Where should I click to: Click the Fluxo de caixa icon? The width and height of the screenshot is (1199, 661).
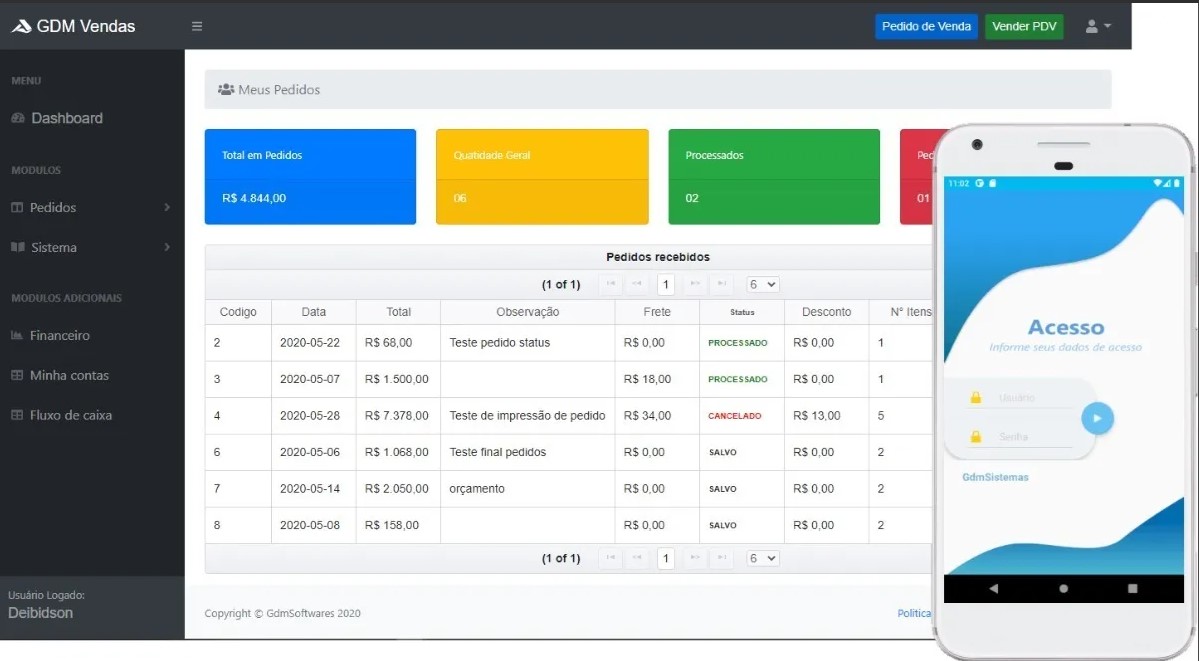coord(17,415)
